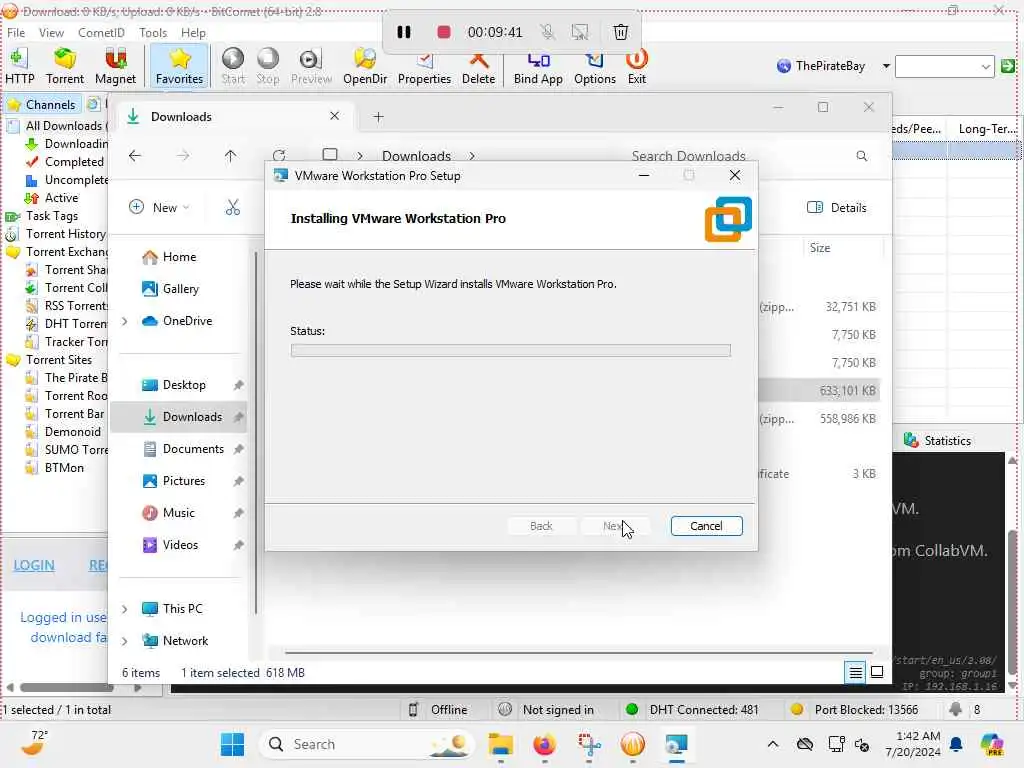Image resolution: width=1024 pixels, height=768 pixels.
Task: Pause the screen recording
Action: pos(404,32)
